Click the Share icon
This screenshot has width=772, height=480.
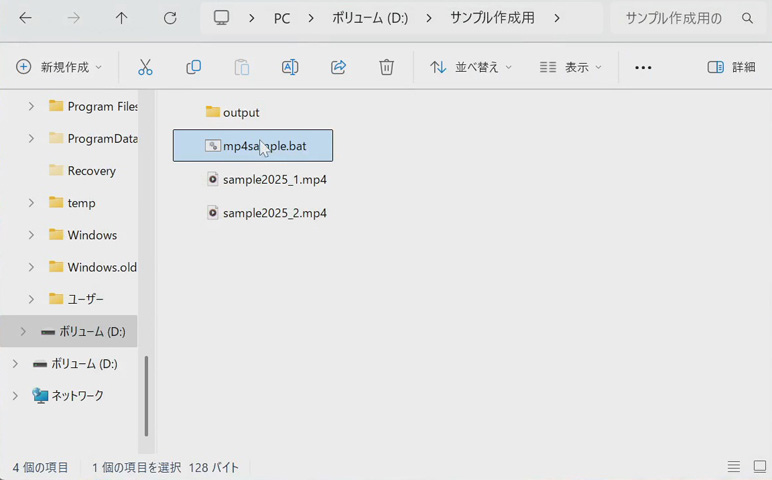click(338, 67)
